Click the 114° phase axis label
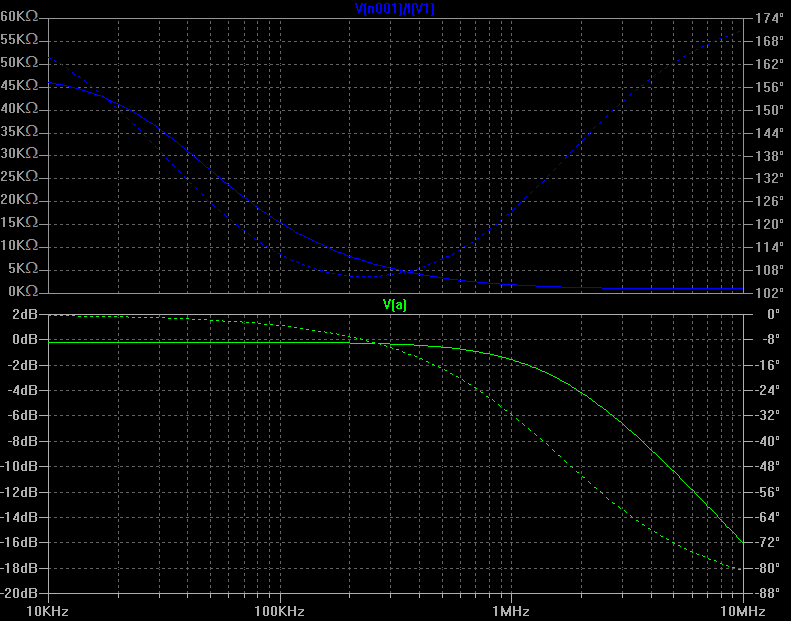Viewport: 791px width, 621px height. (x=769, y=247)
